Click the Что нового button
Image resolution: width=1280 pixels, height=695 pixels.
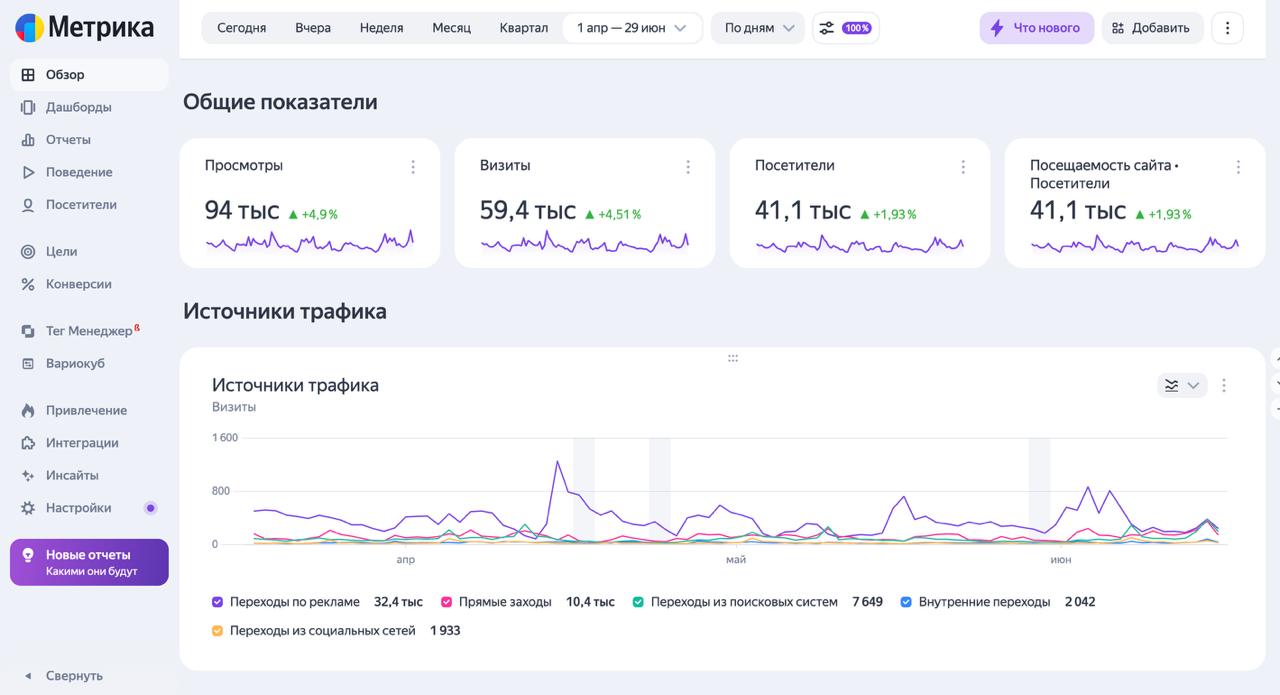pos(1036,28)
